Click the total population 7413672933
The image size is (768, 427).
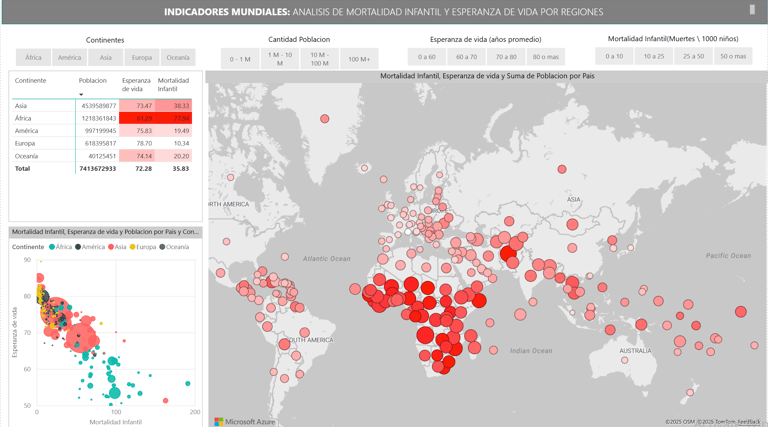point(97,168)
